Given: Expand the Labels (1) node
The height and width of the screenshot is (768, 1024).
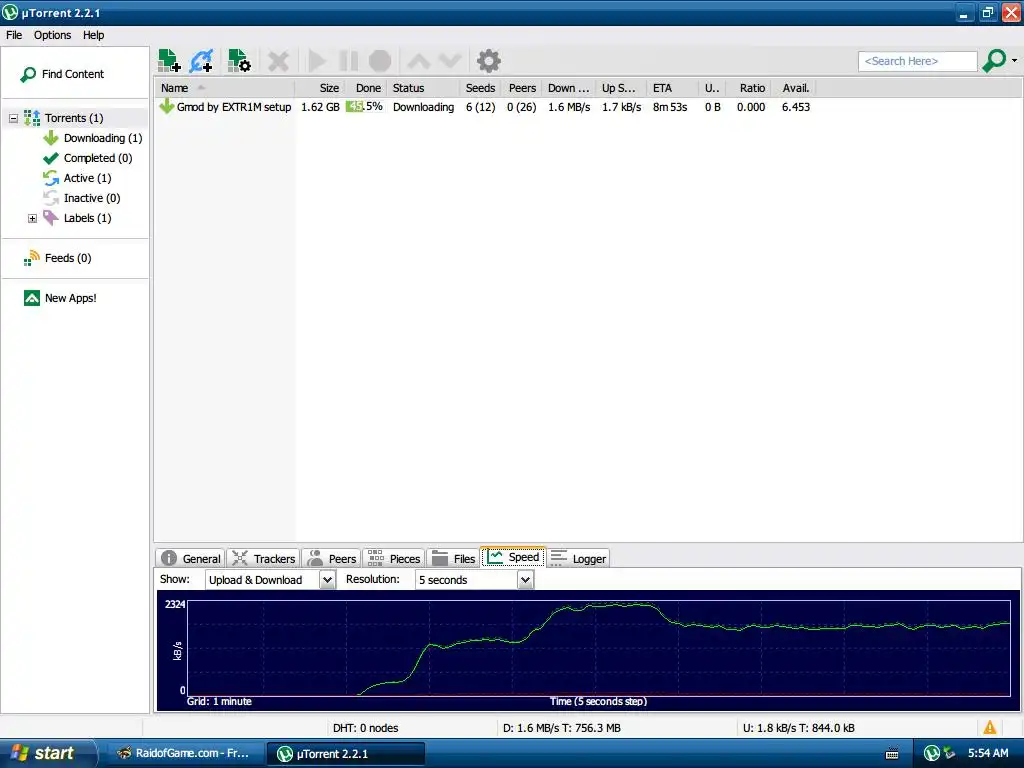Looking at the screenshot, I should tap(32, 218).
